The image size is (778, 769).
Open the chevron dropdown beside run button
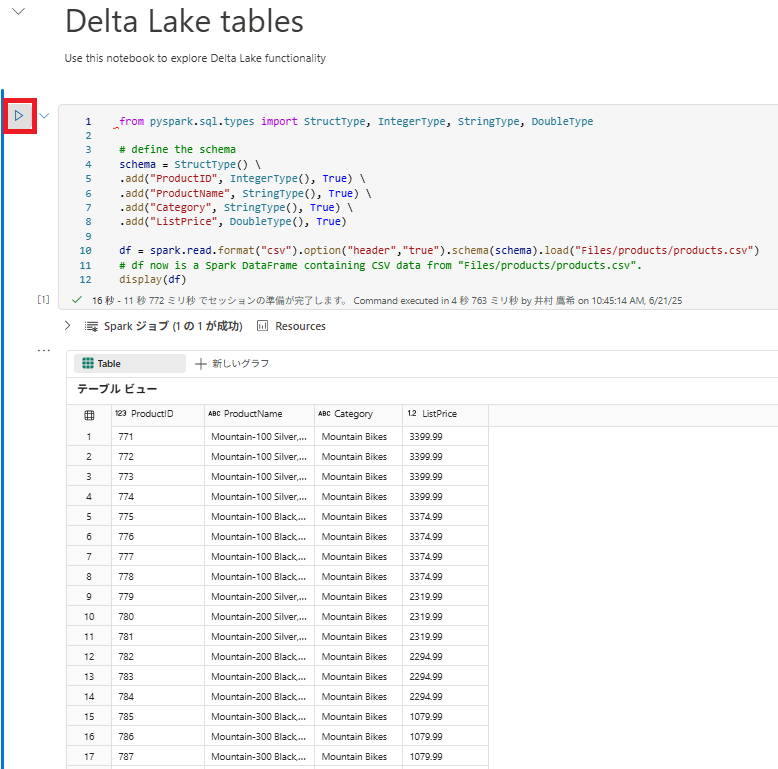(x=44, y=116)
